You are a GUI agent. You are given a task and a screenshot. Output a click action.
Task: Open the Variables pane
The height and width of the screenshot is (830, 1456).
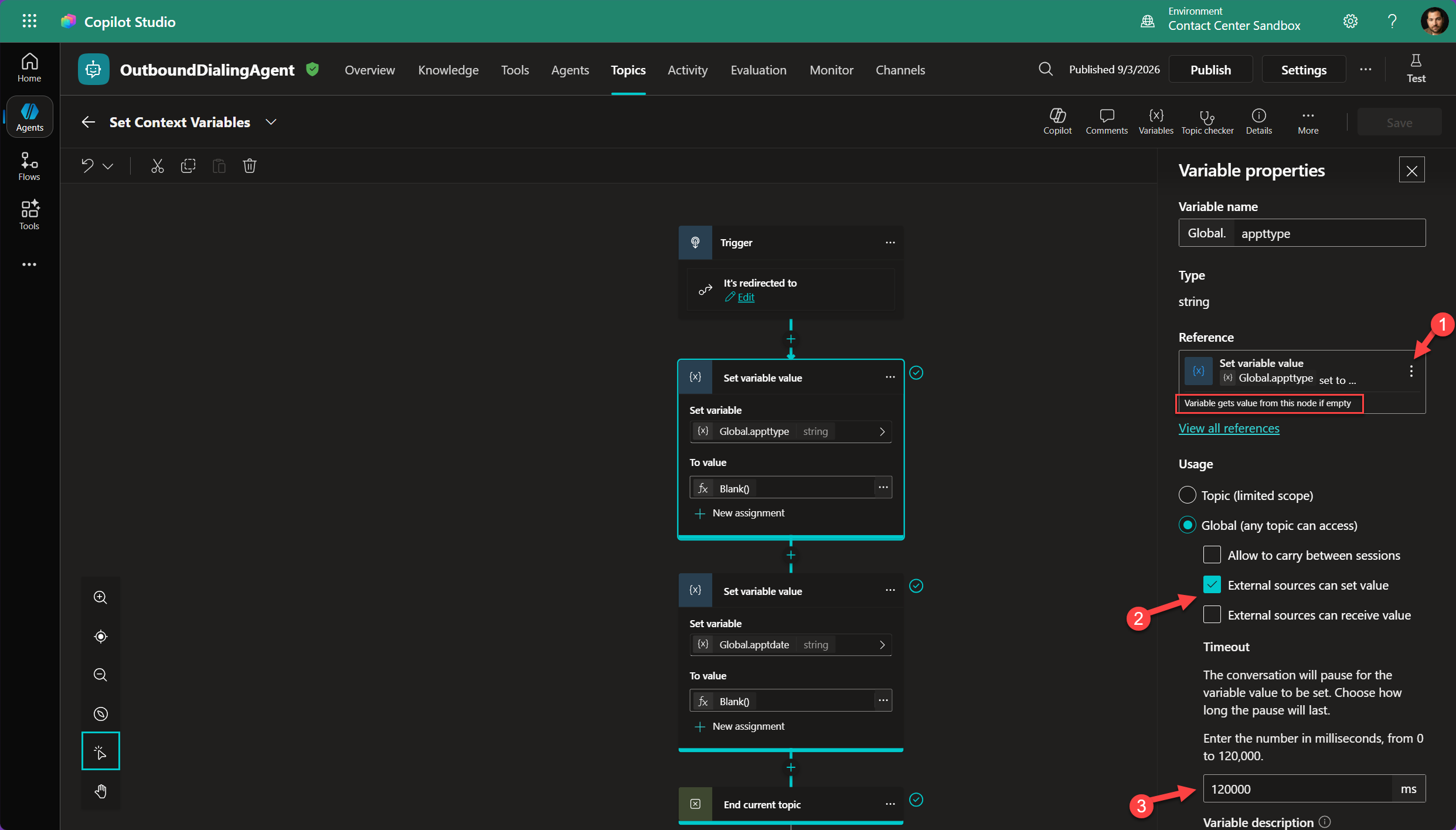[x=1156, y=122]
